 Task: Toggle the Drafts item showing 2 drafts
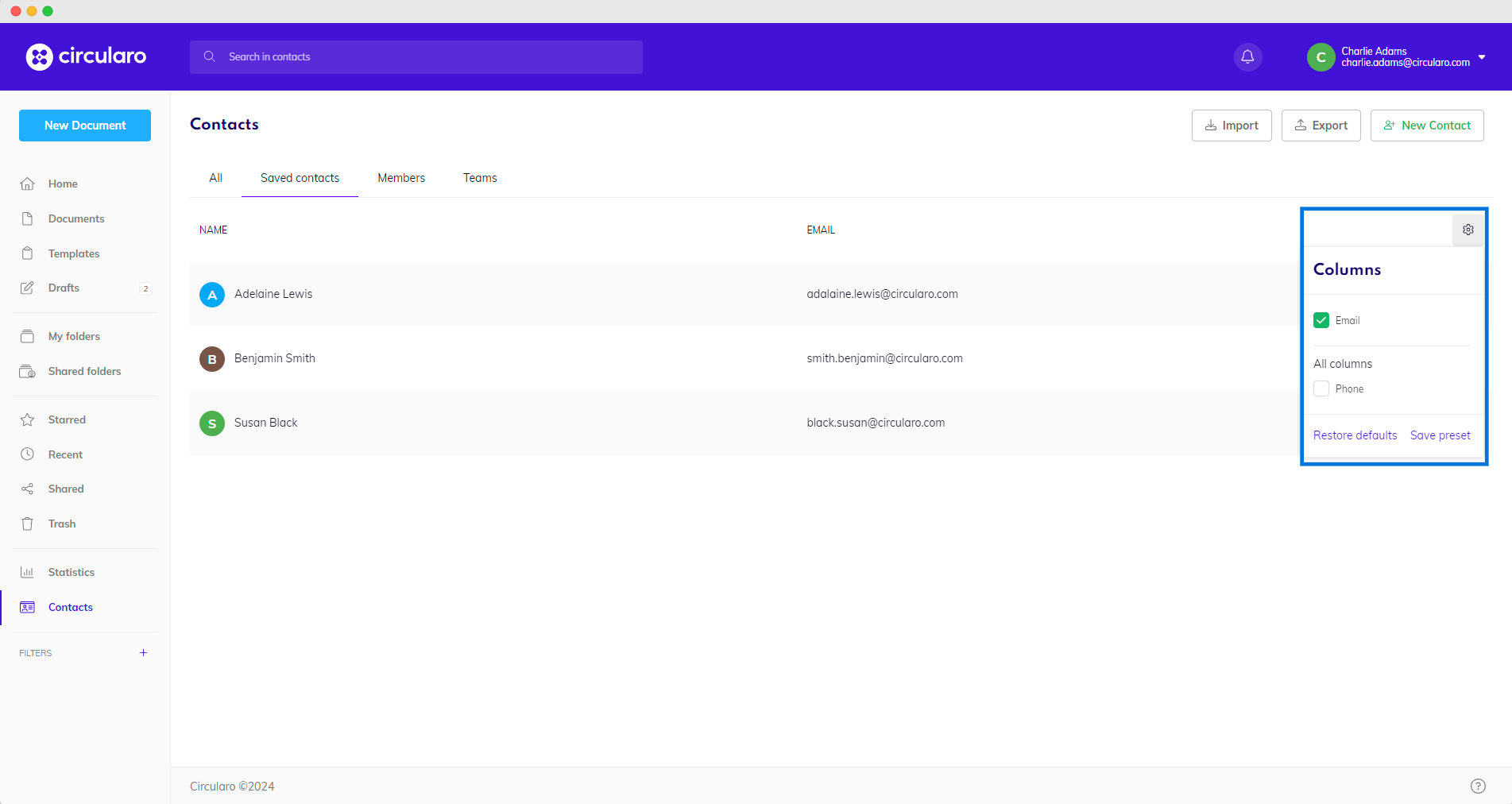[x=64, y=288]
